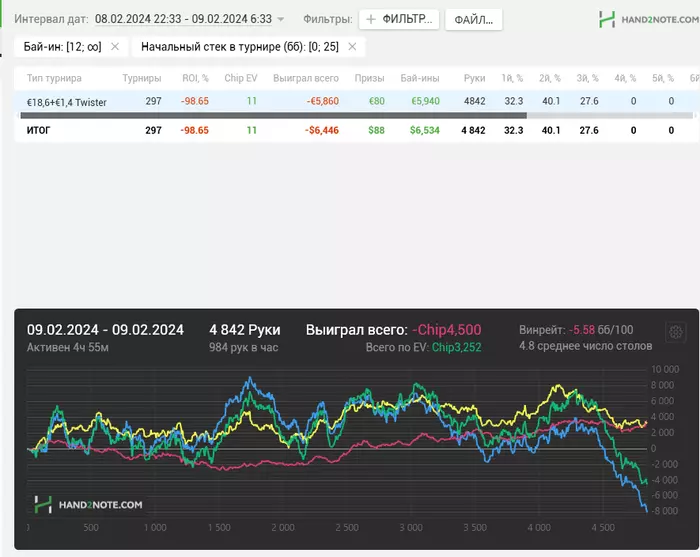
Task: Click the Винрейт -5.58 бб/100 label
Action: [576, 330]
